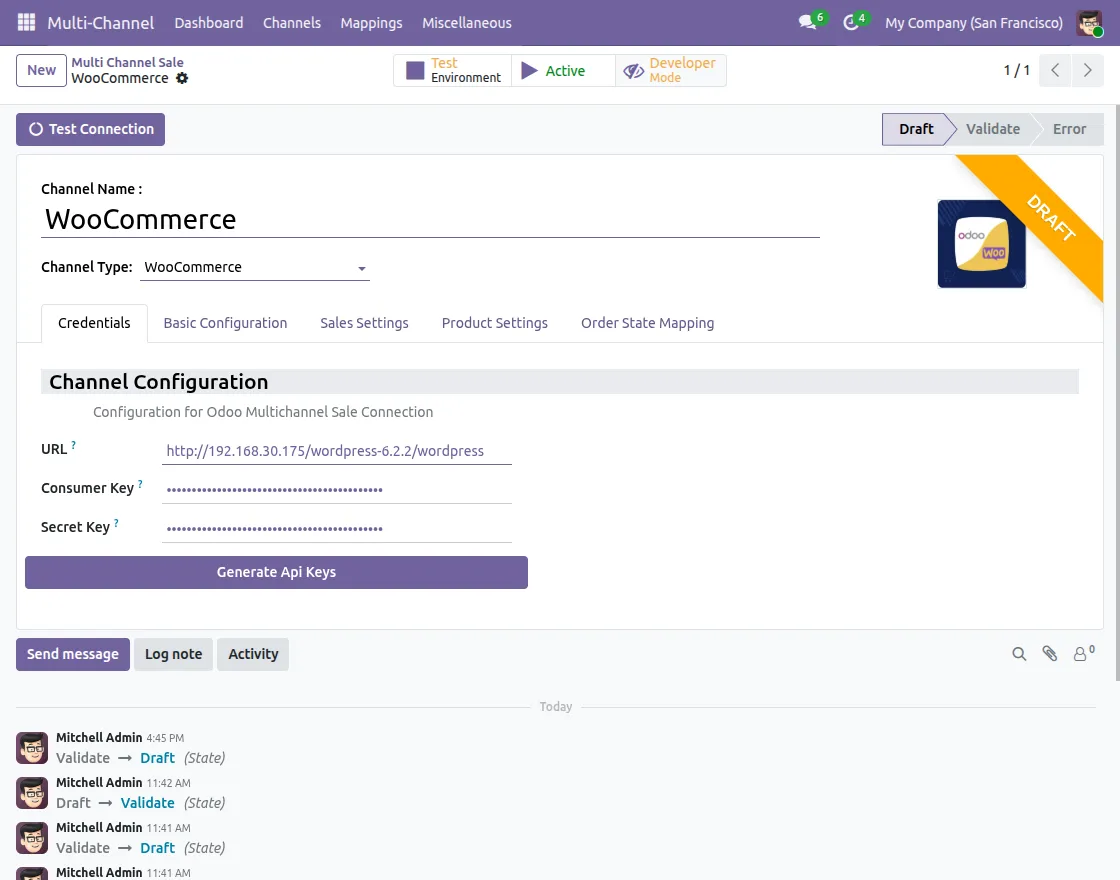Attach files with the paperclip icon
The image size is (1120, 880).
1049,654
